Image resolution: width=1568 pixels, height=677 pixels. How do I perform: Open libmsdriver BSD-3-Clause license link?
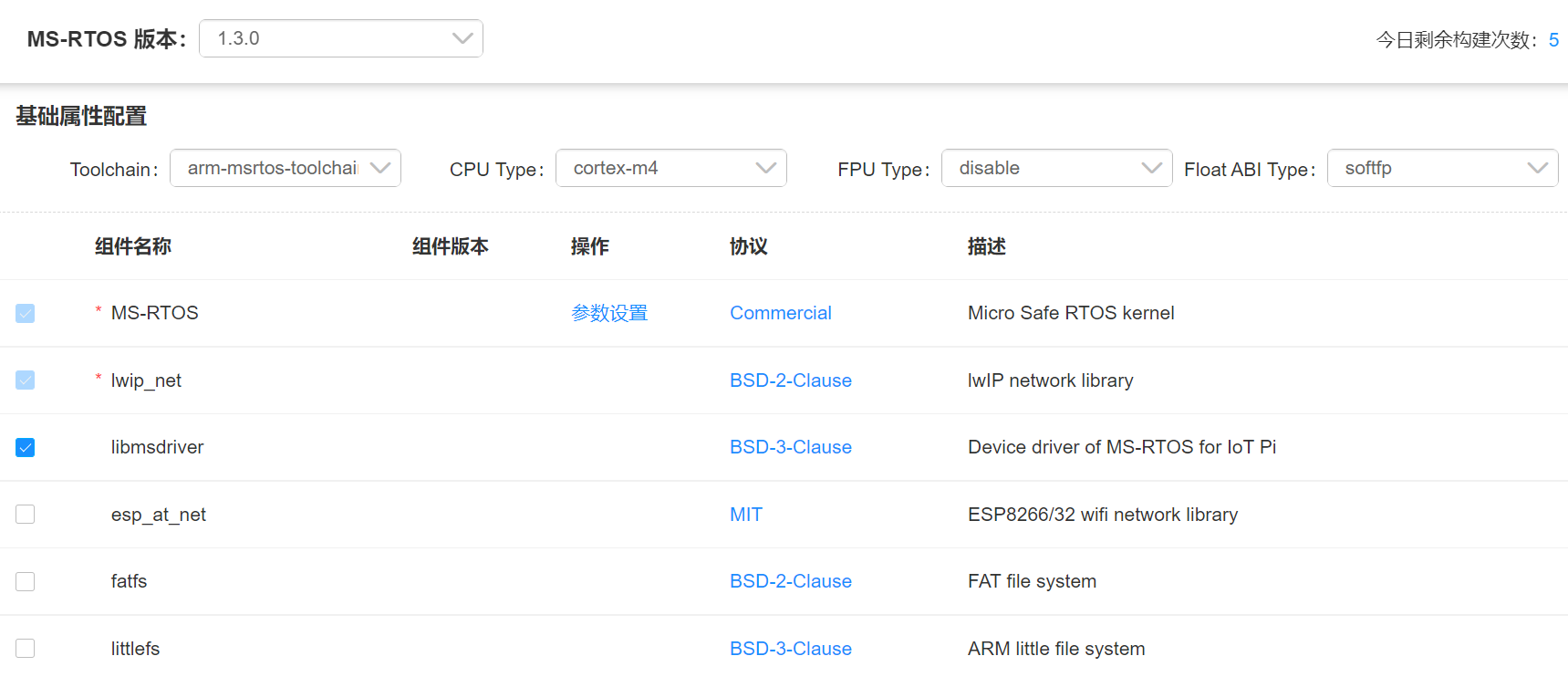point(790,447)
